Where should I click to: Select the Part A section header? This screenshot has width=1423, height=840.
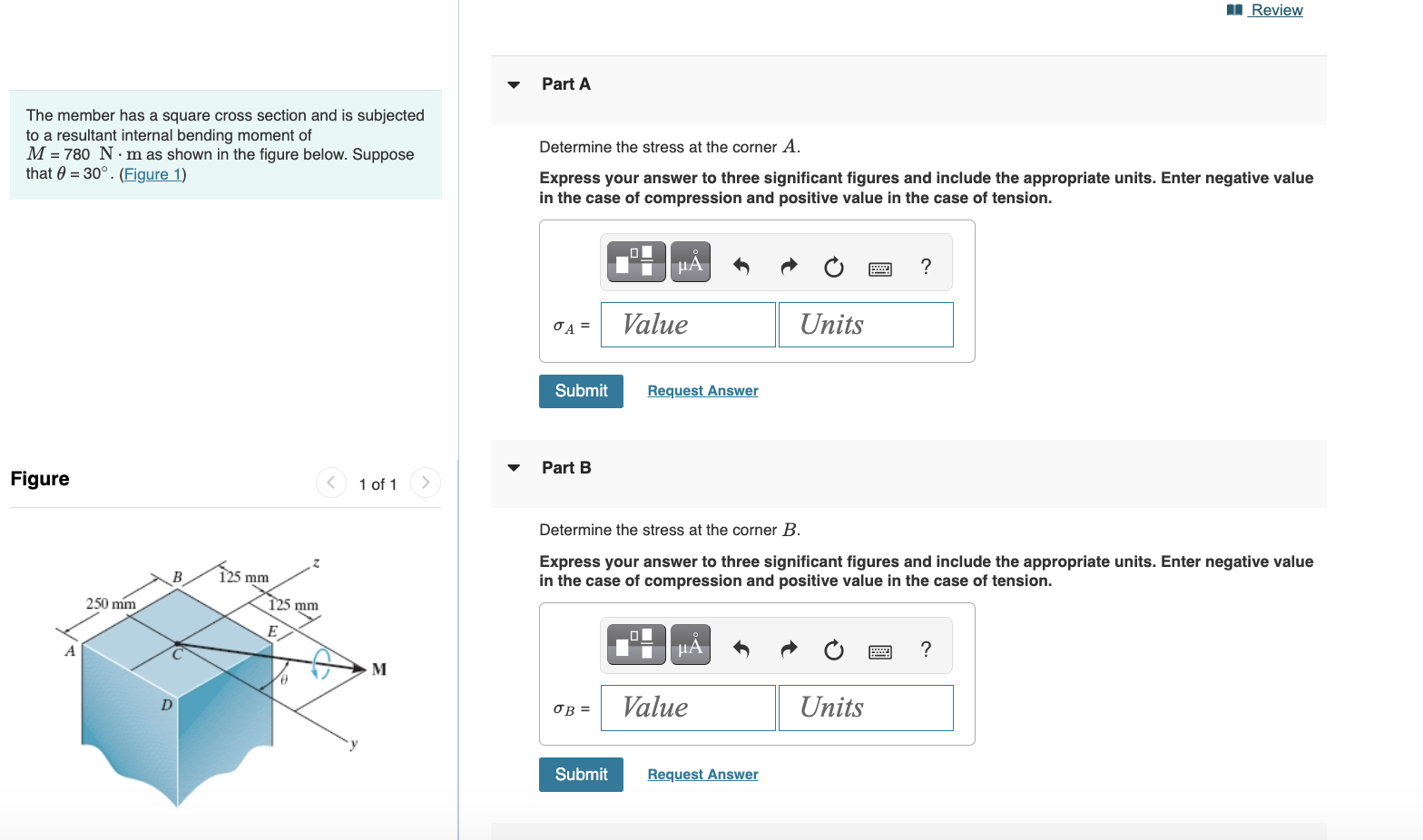(x=565, y=83)
